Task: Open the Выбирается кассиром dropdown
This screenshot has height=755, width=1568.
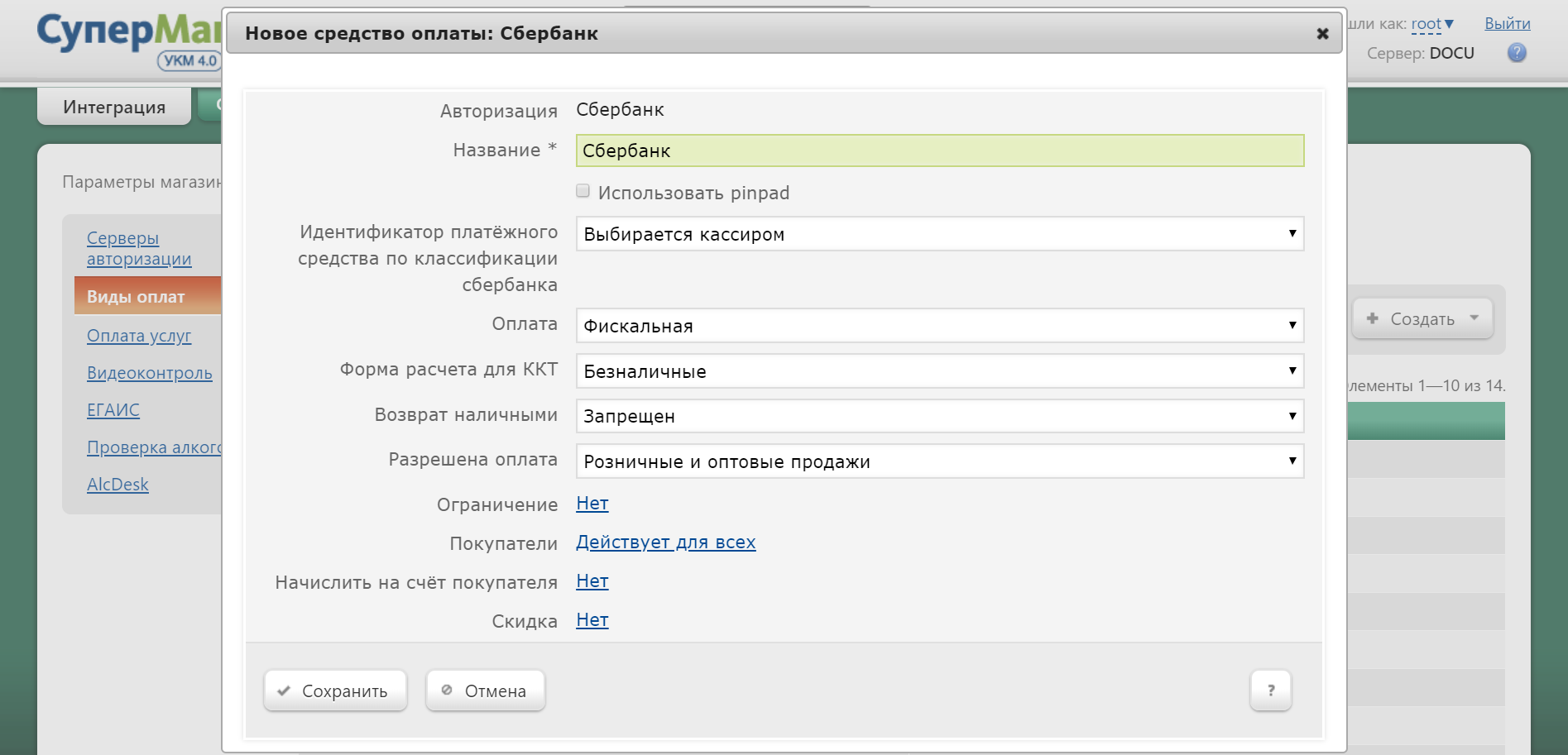Action: click(x=939, y=234)
